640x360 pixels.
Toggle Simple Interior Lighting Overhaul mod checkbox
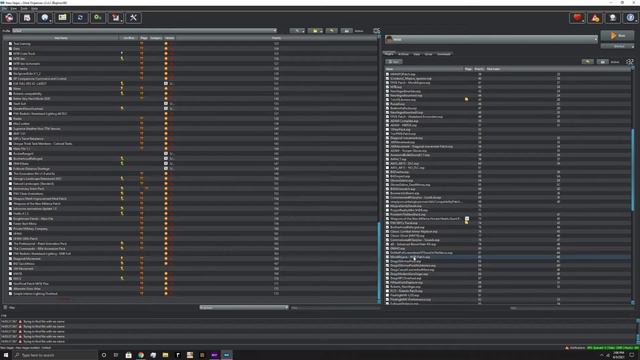(10, 293)
